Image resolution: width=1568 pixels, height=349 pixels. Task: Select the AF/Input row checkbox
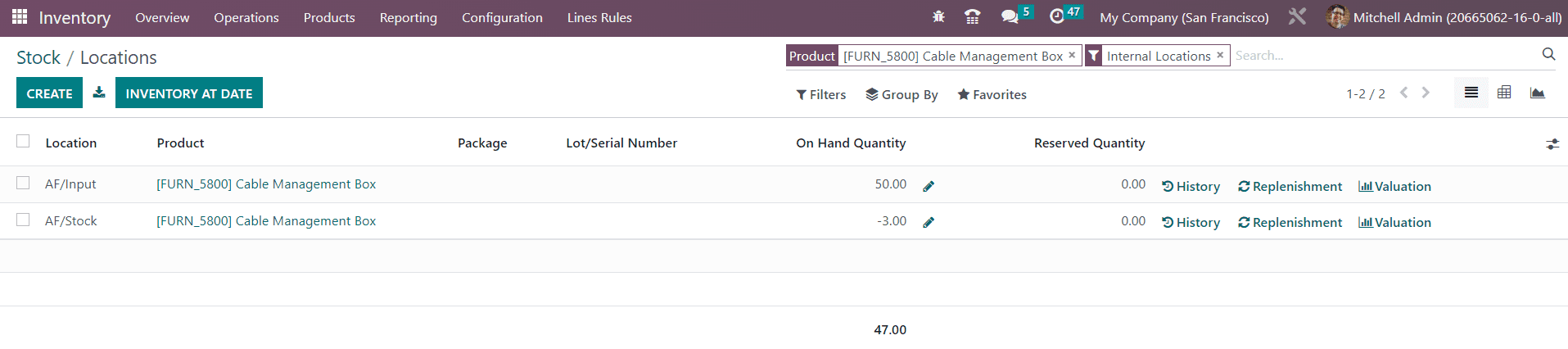(x=23, y=183)
